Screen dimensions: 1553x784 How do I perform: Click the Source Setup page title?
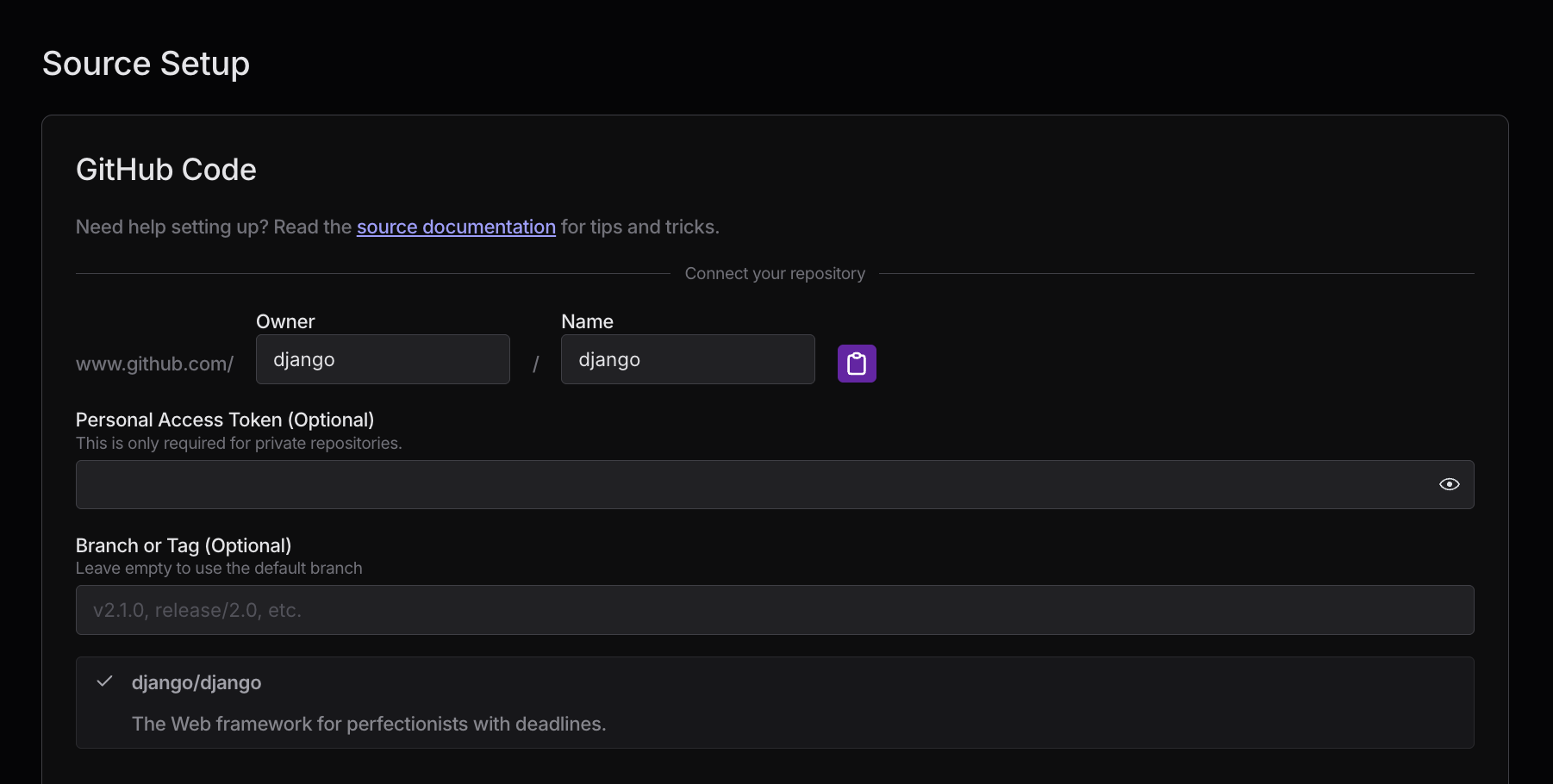click(x=145, y=63)
